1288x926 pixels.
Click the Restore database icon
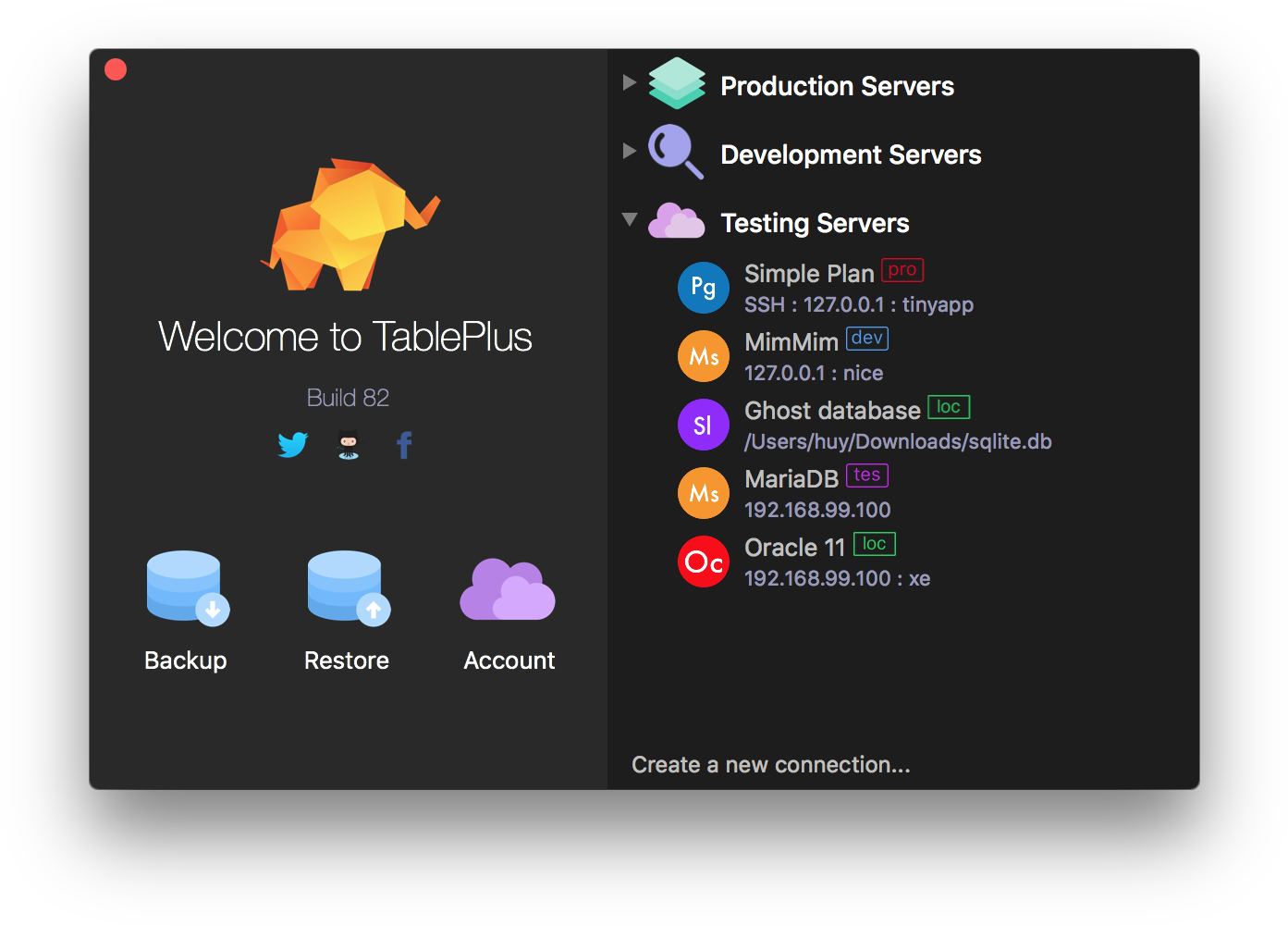click(x=348, y=588)
